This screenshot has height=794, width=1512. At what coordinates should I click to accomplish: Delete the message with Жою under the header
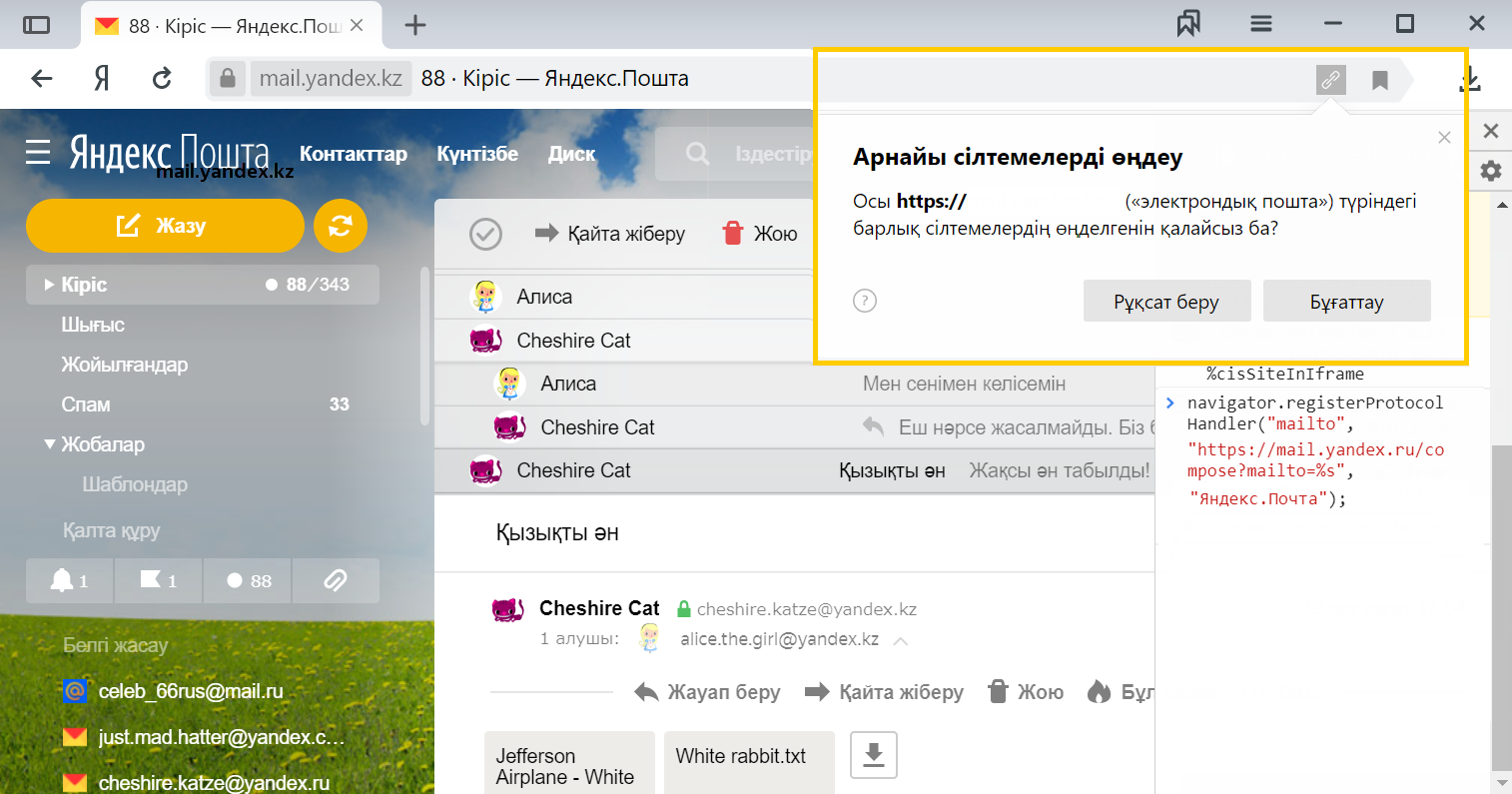pyautogui.click(x=1026, y=692)
